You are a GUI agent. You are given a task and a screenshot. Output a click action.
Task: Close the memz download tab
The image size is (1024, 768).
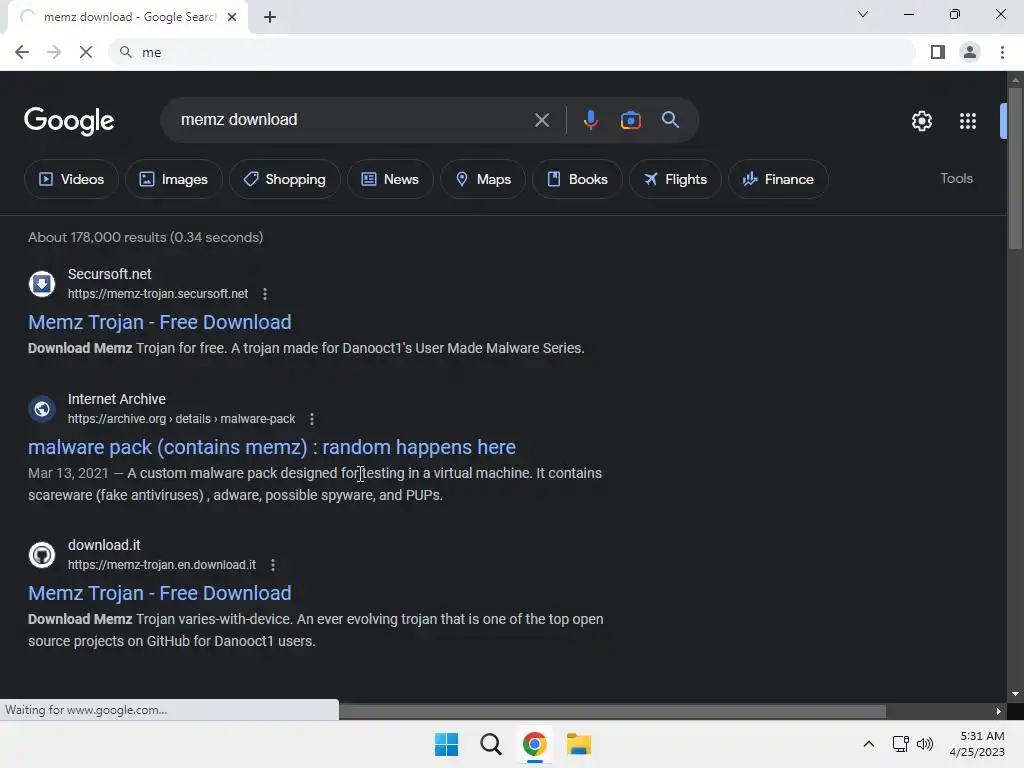point(232,18)
